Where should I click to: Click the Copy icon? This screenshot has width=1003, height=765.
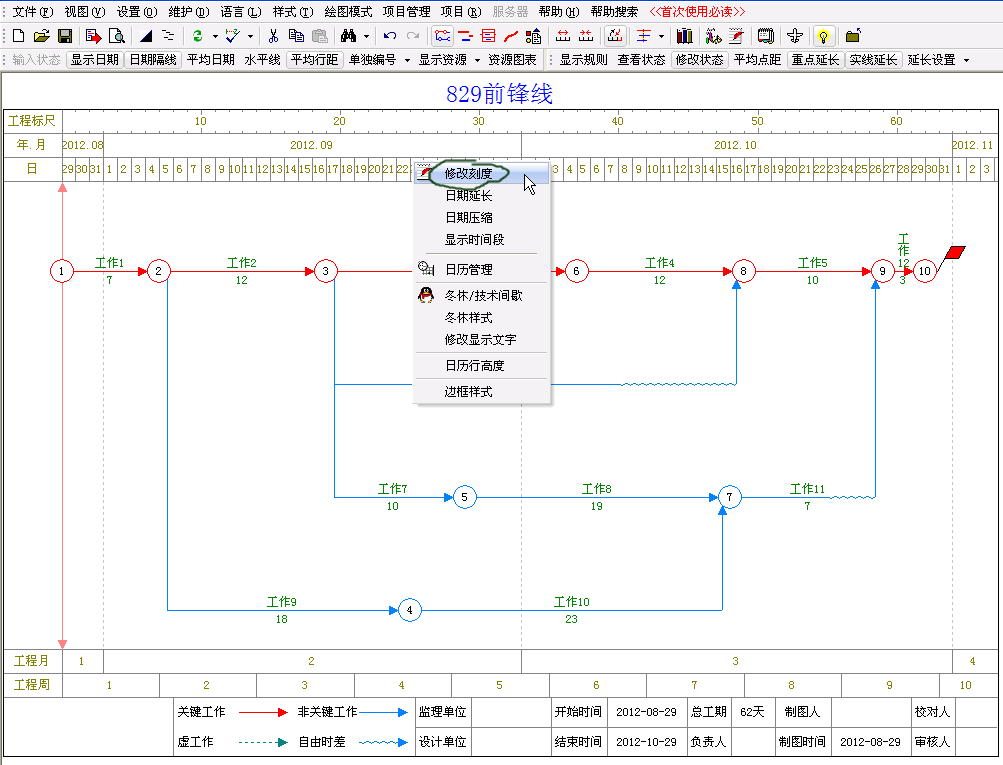point(296,36)
